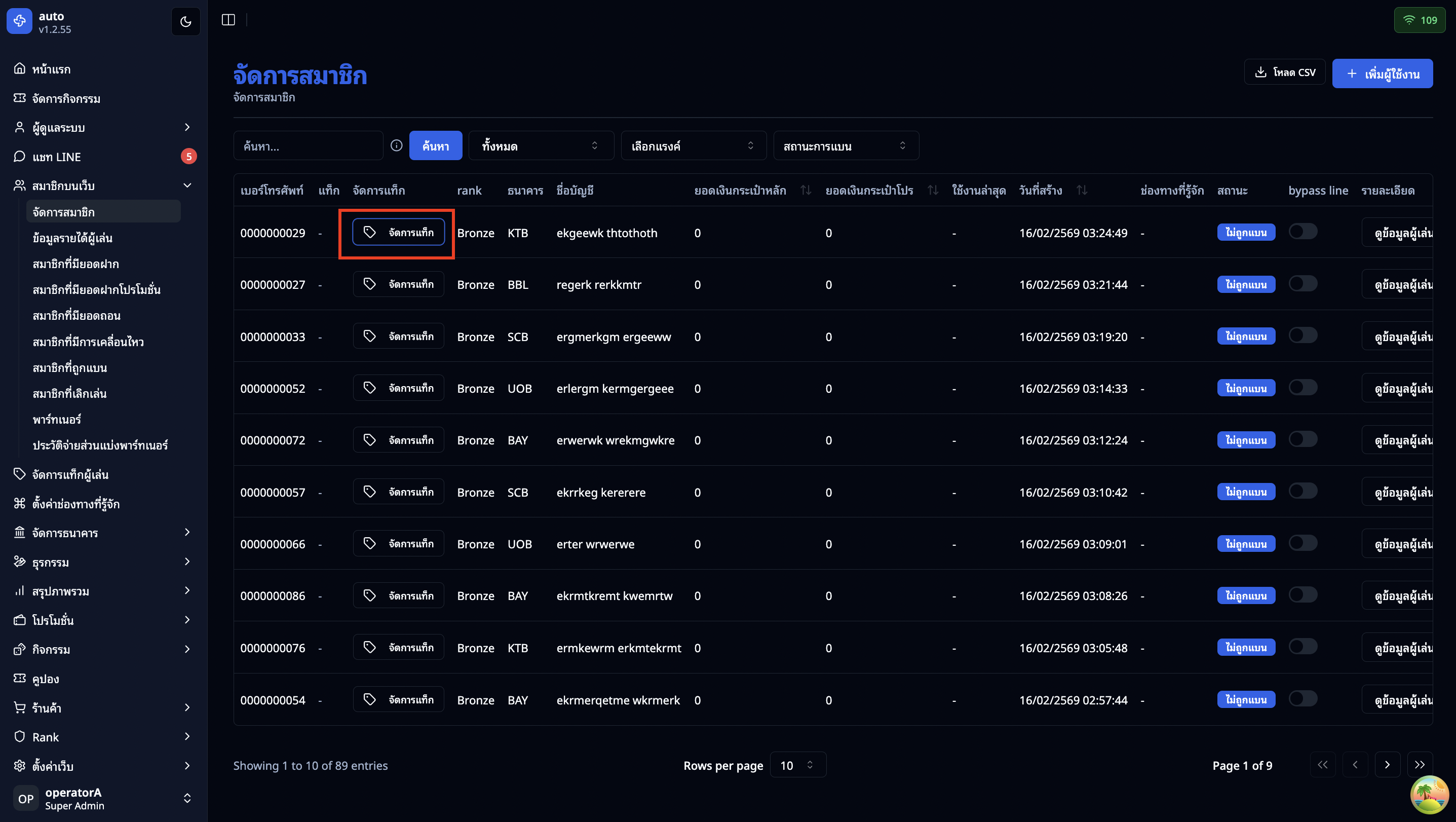1456x822 pixels.
Task: Open แชท LINE in sidebar
Action: click(x=57, y=157)
